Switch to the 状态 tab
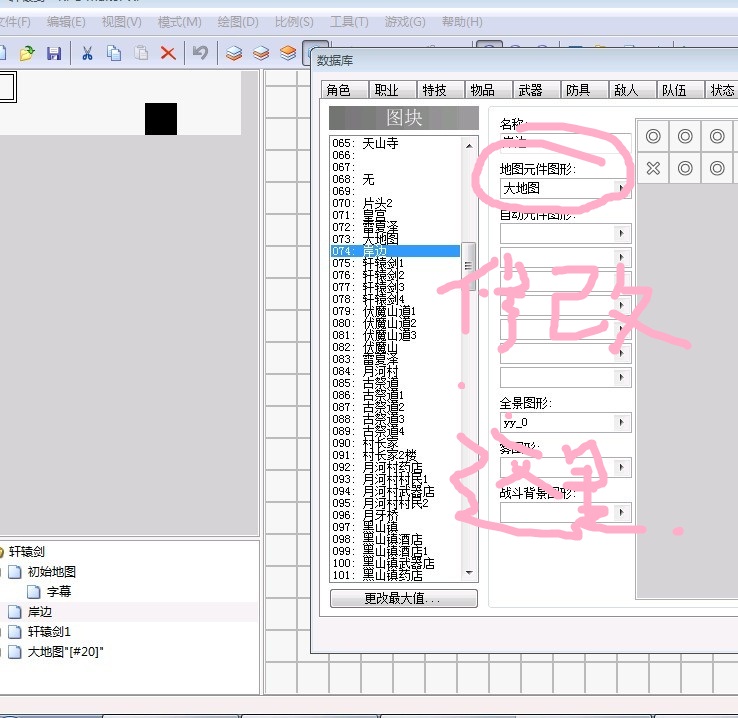Screen dimensions: 738x718 (722, 90)
